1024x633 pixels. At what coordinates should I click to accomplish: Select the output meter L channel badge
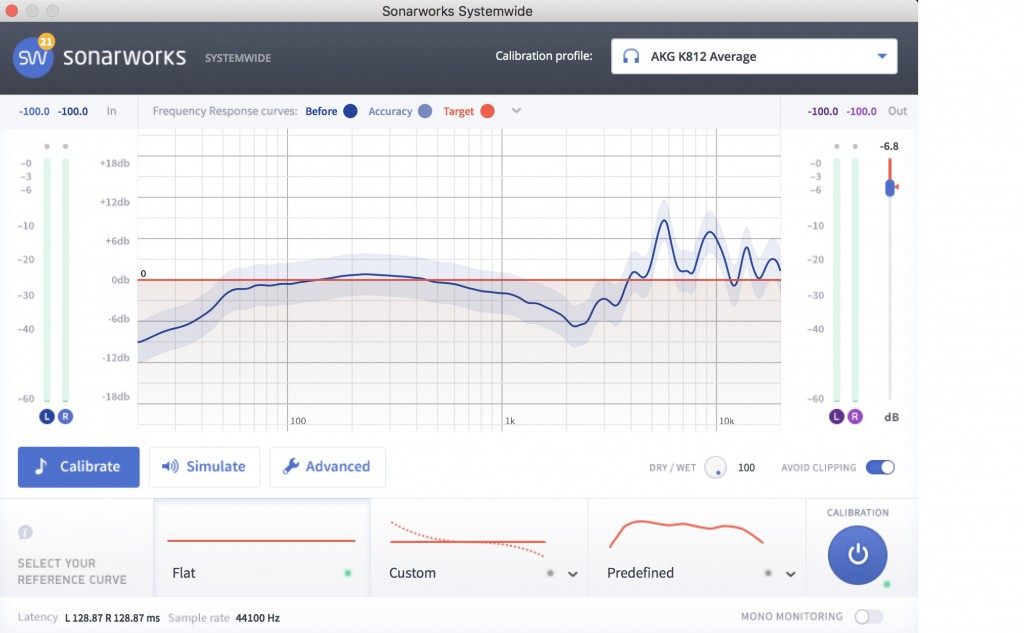point(837,416)
